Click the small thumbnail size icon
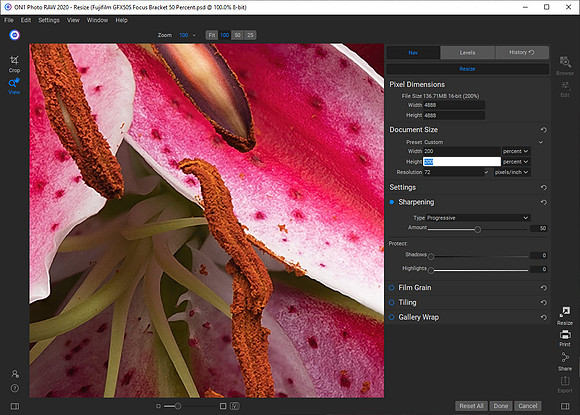The image size is (580, 415). coord(158,406)
